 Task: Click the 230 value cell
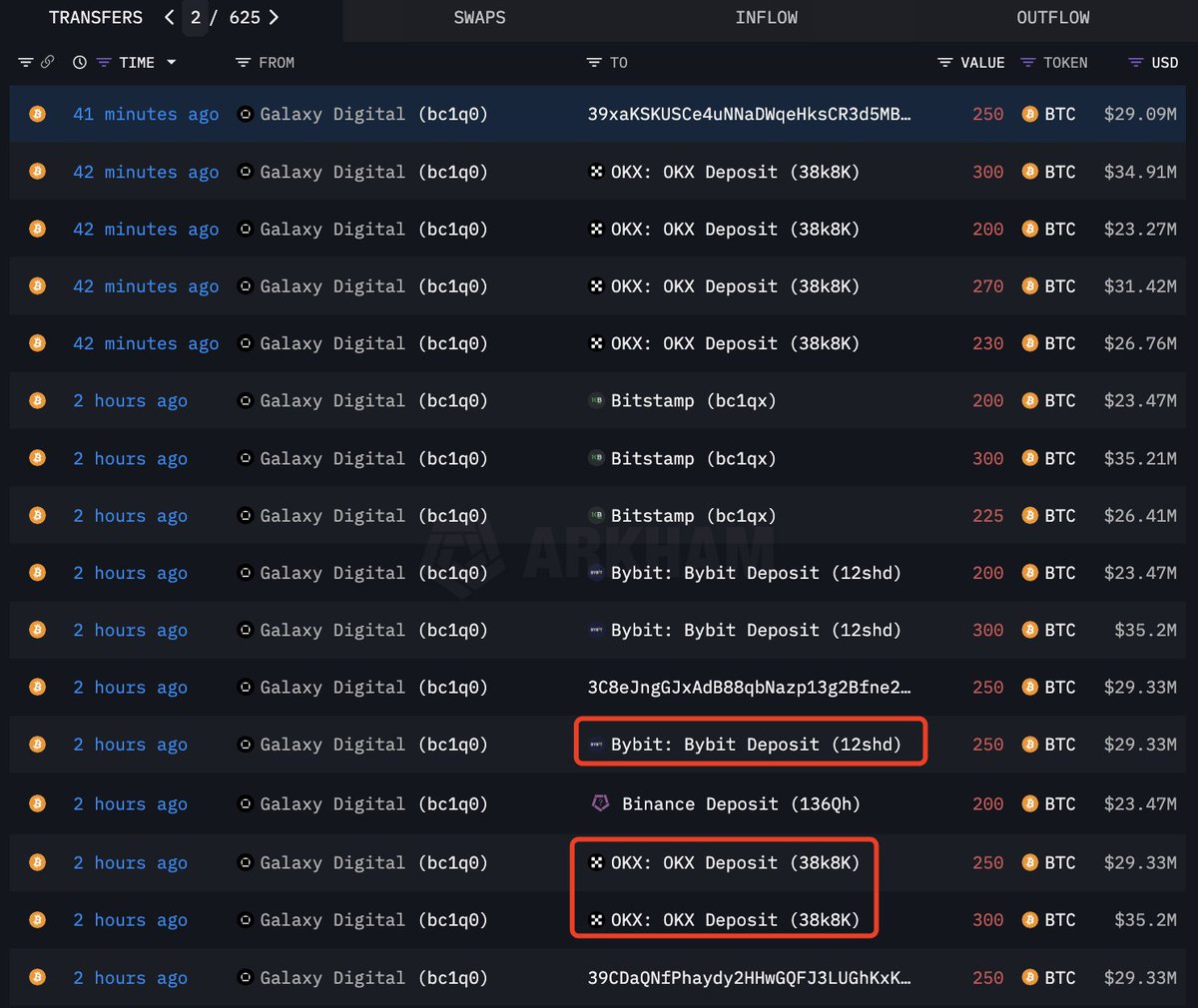(988, 343)
